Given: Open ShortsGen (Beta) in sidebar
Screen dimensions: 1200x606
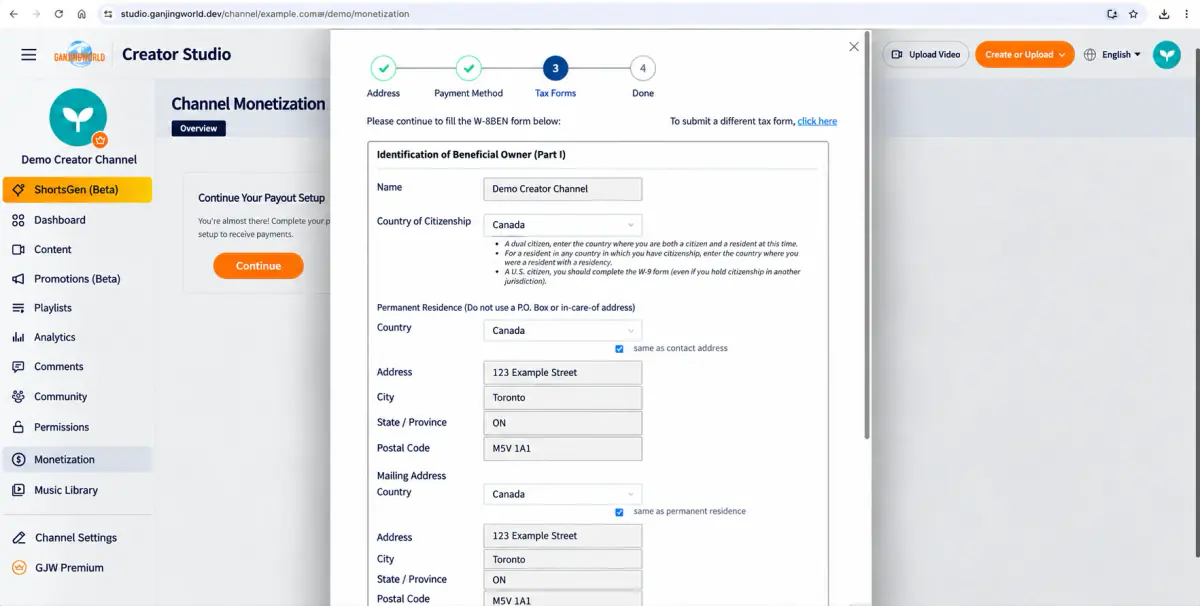Looking at the screenshot, I should pos(77,190).
